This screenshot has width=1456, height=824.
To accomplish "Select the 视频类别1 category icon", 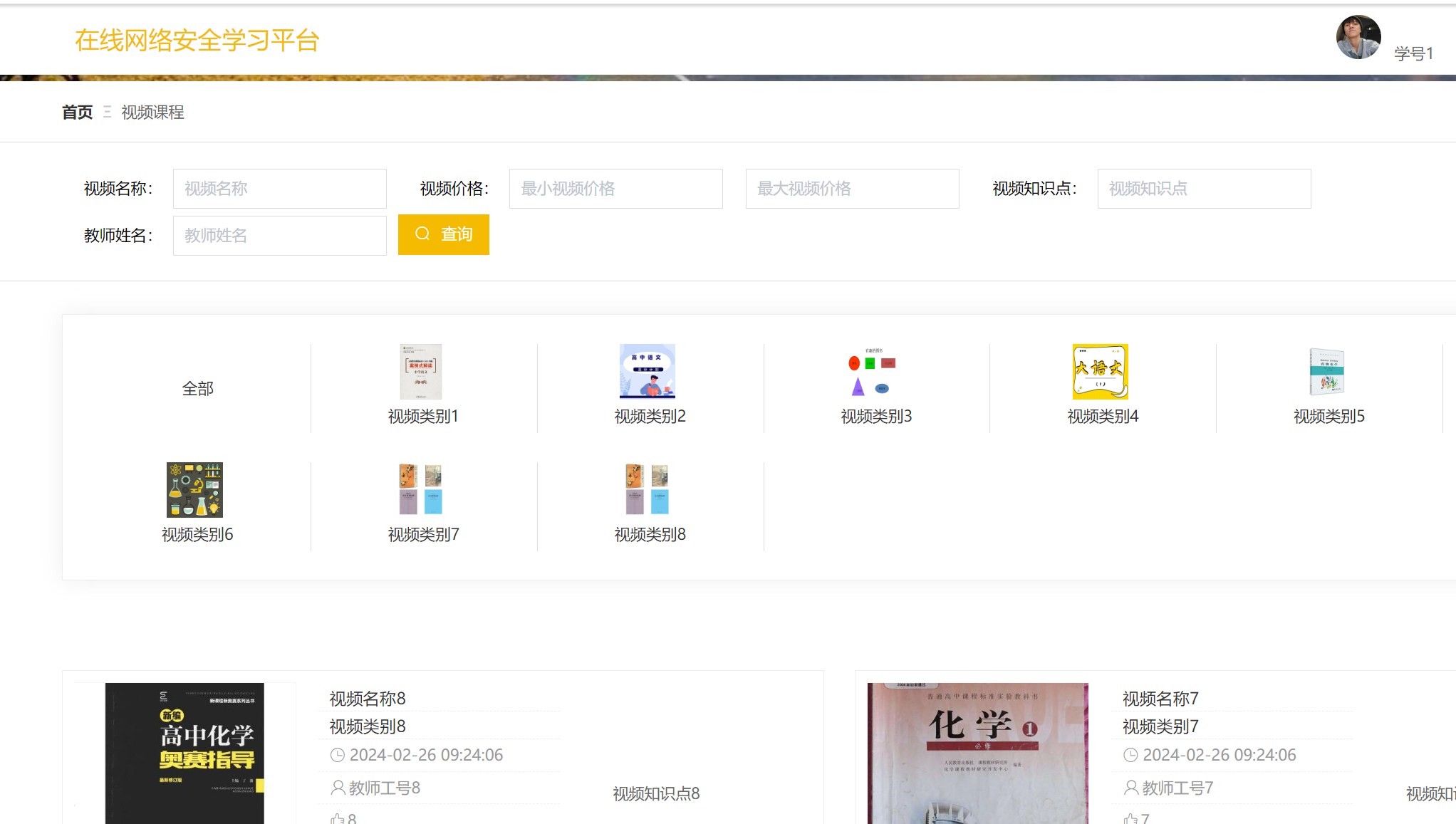I will (420, 371).
